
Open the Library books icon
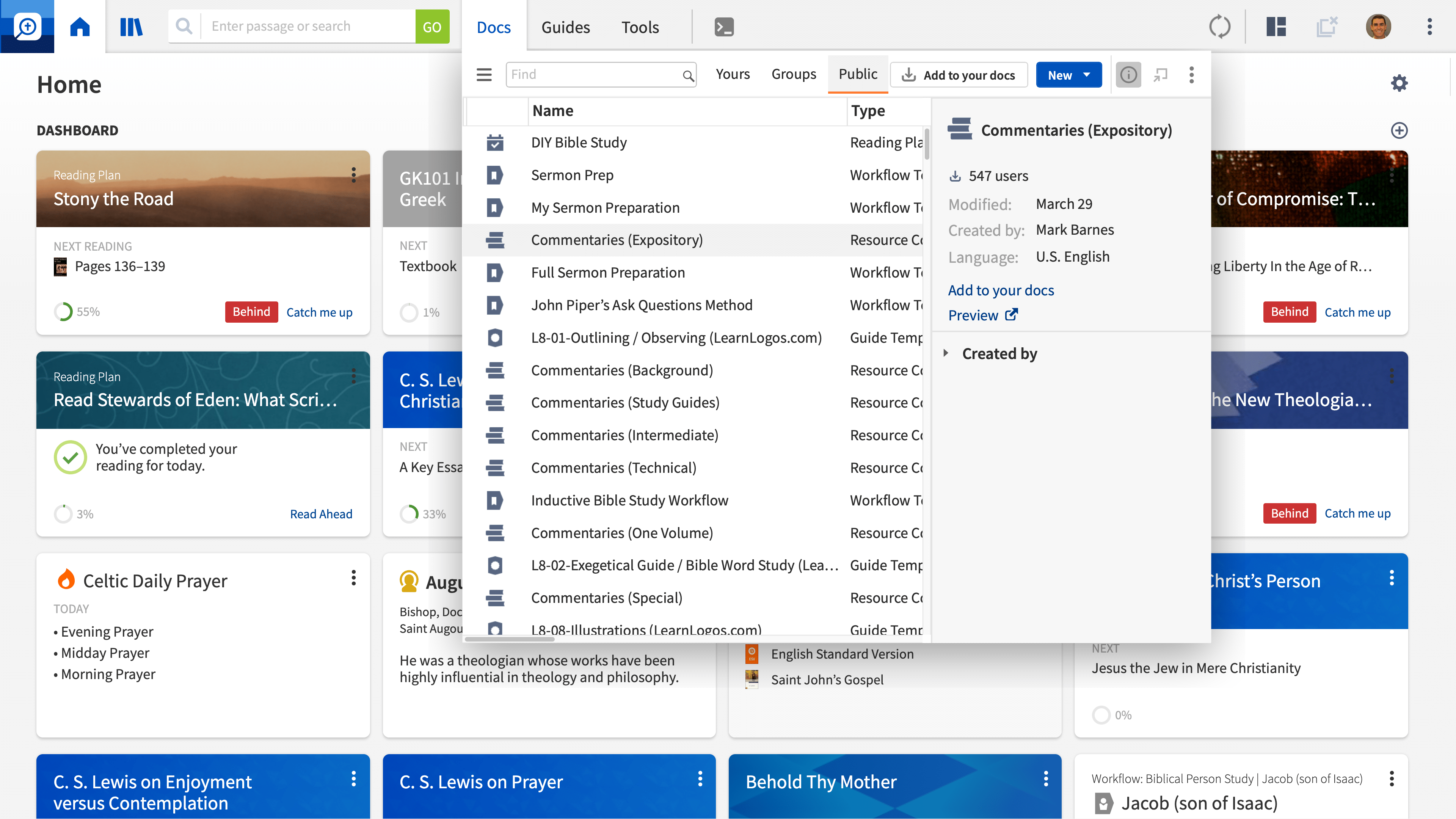tap(131, 27)
